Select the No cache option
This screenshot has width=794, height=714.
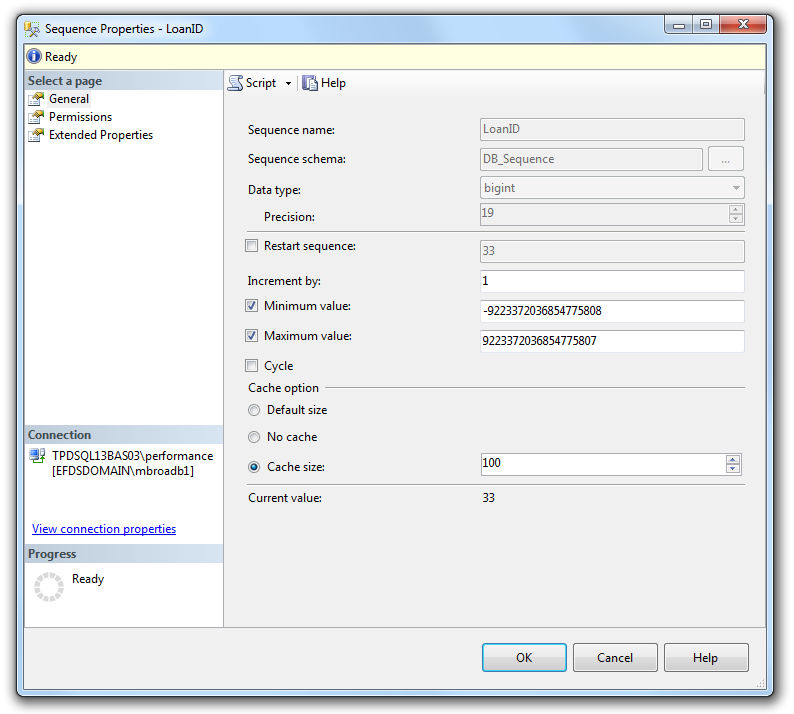click(x=254, y=437)
